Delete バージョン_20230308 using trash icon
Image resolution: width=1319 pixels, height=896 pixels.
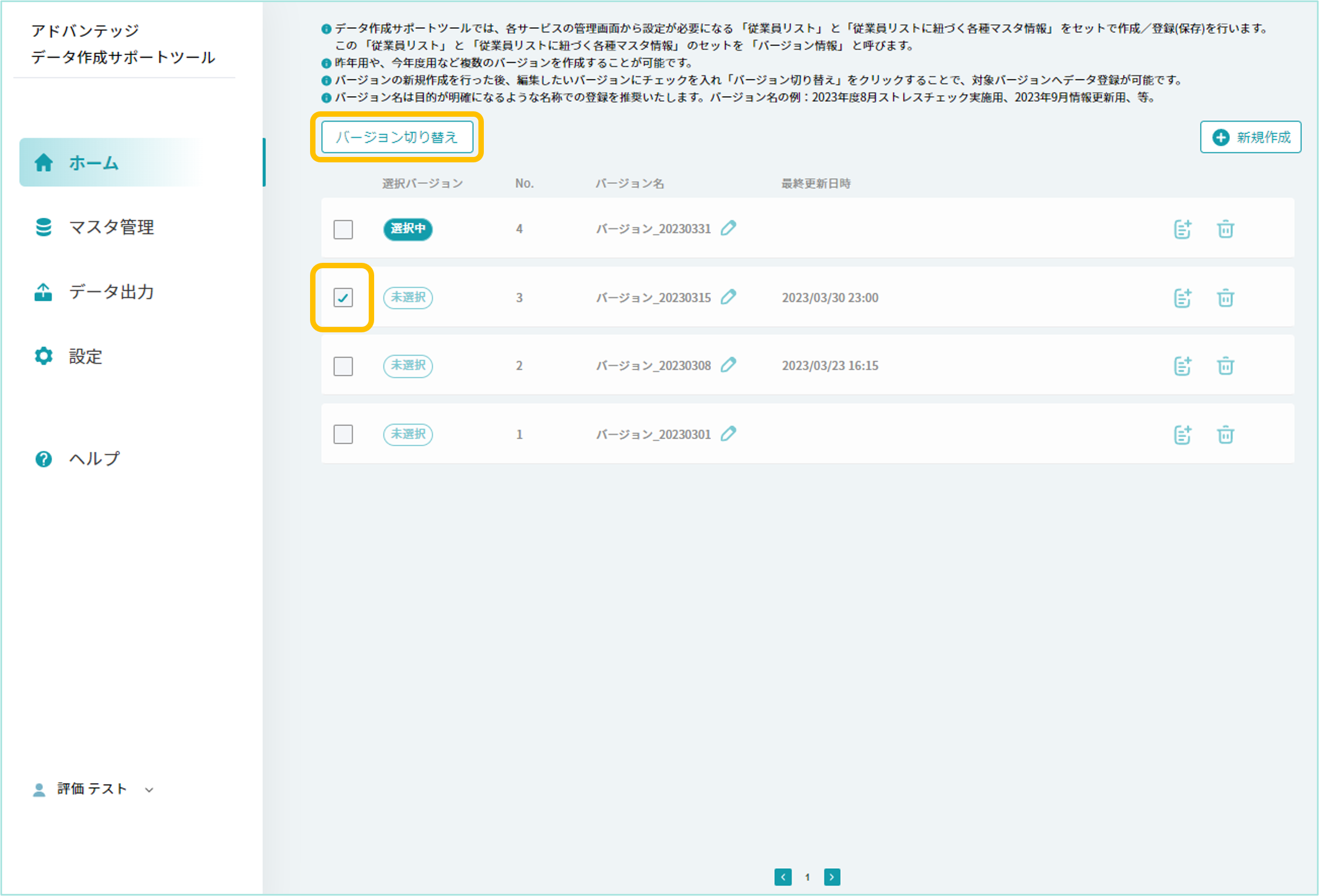(1226, 366)
